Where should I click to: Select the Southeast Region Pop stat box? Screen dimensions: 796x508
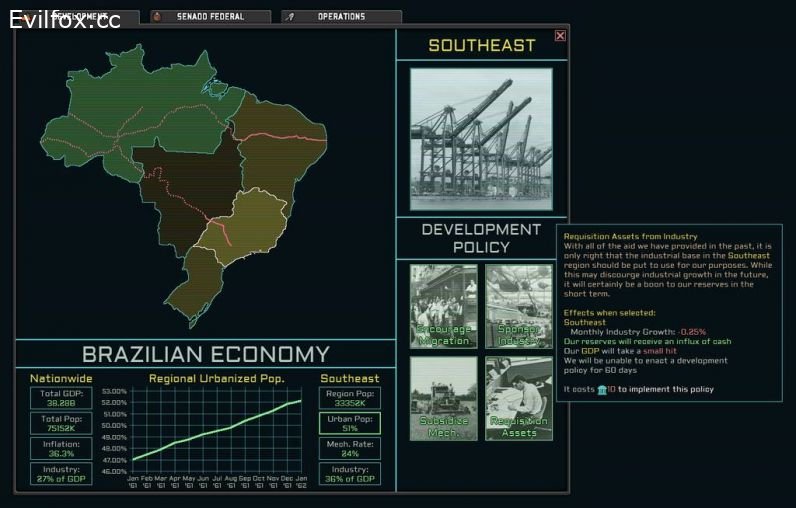coord(349,397)
